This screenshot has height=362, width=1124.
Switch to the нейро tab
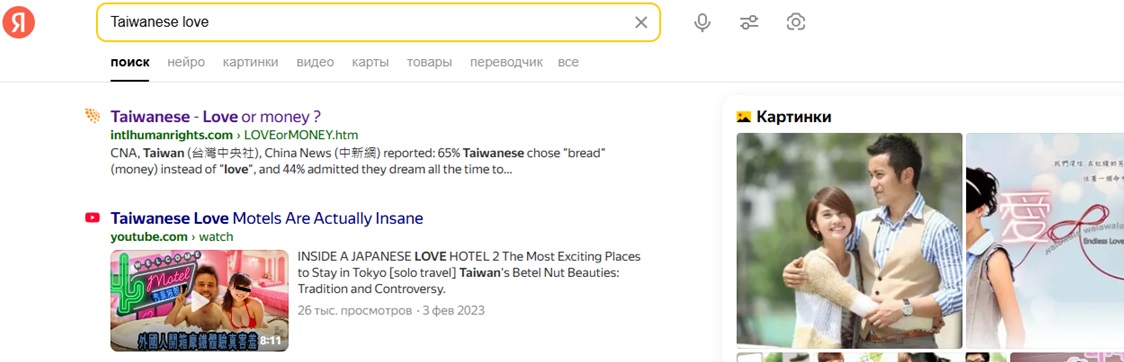186,62
